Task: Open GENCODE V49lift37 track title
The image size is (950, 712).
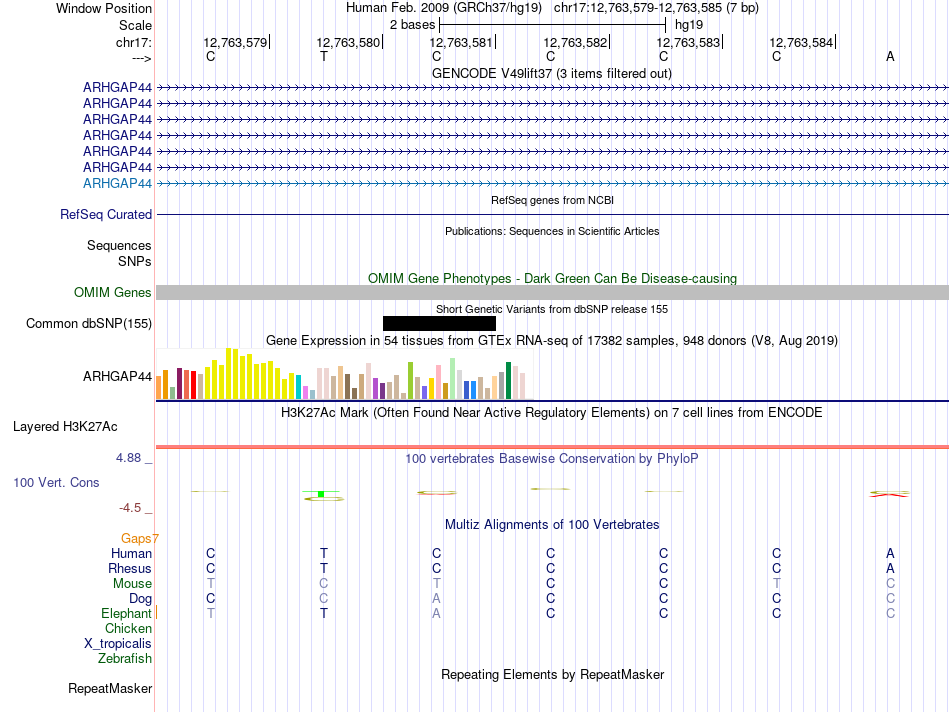Action: [552, 73]
